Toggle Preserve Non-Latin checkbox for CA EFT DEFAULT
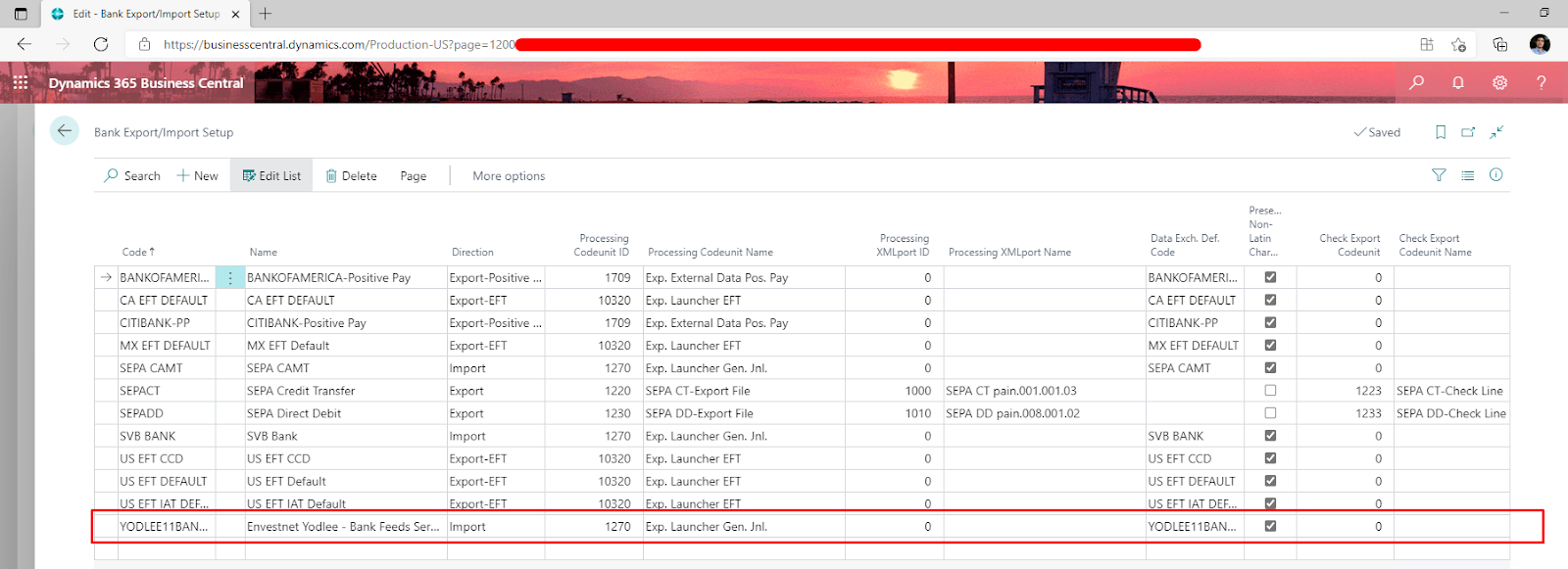1568x569 pixels. 1270,300
